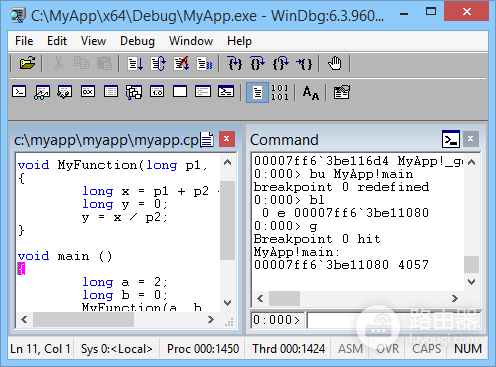
Task: Focus the command input field beside 0:000>
Action: click(393, 320)
